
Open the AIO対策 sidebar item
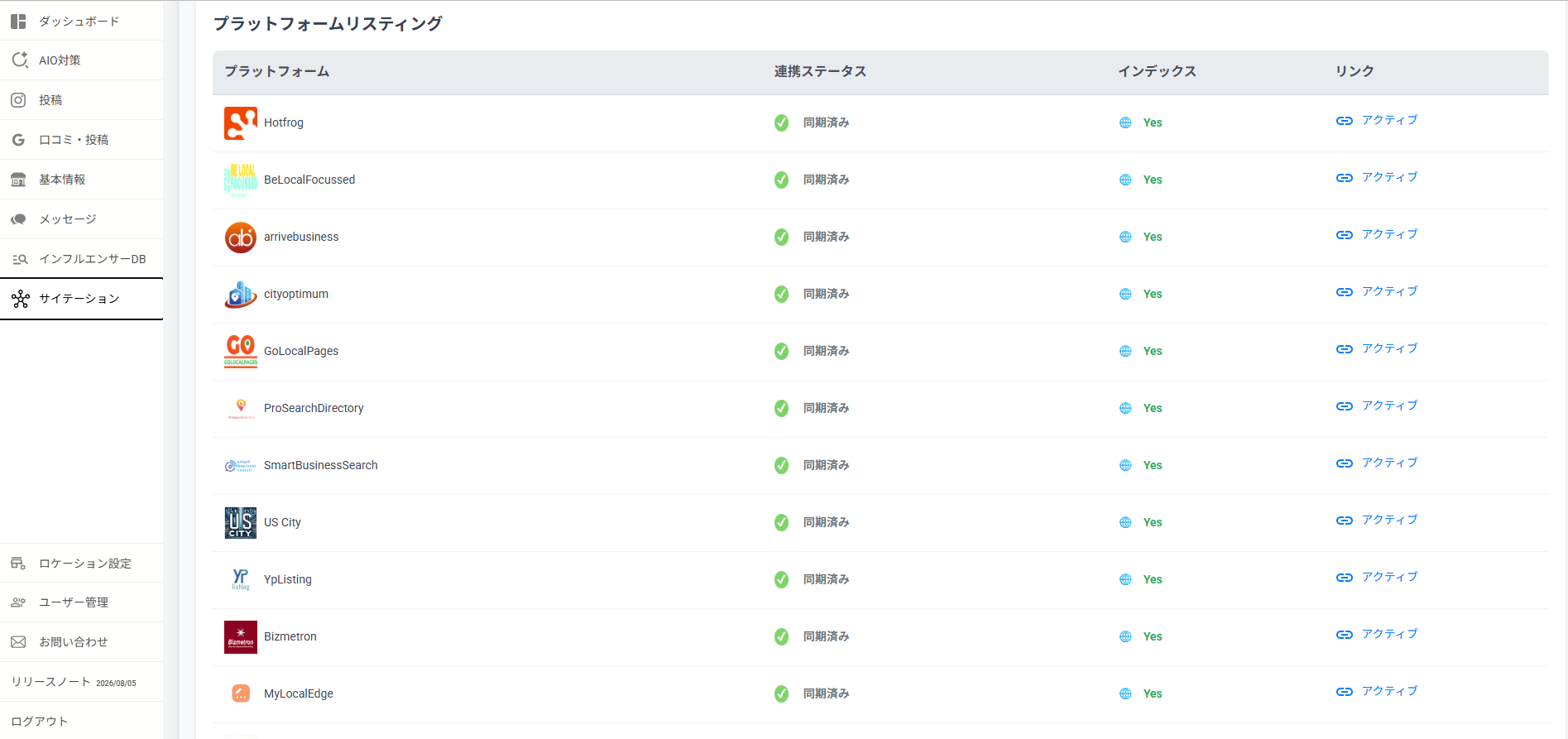point(81,60)
